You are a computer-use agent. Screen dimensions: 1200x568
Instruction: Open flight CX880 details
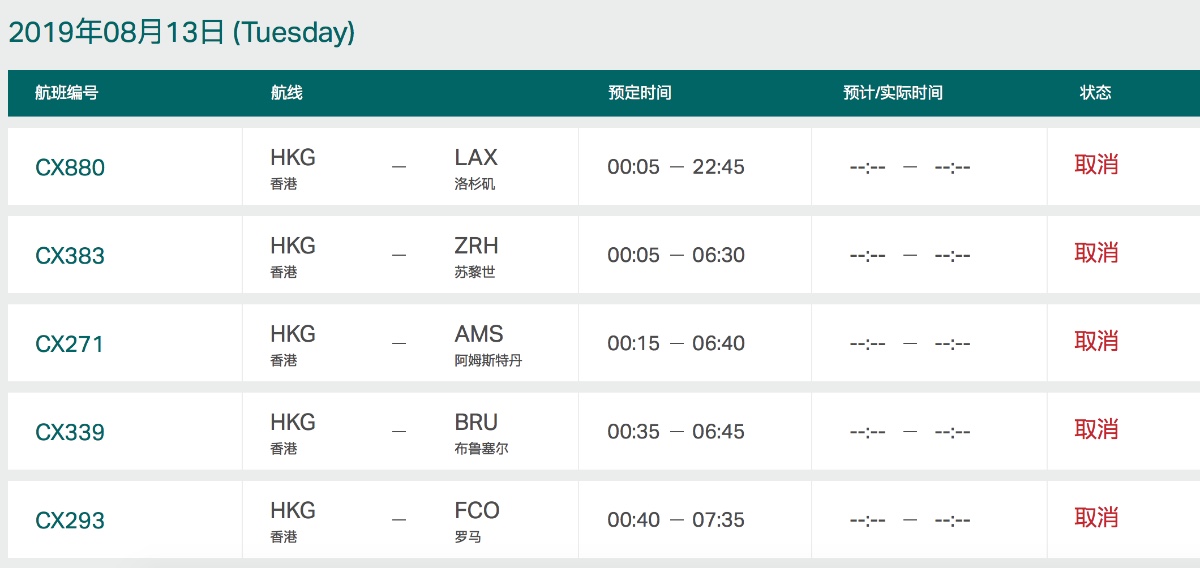(70, 167)
